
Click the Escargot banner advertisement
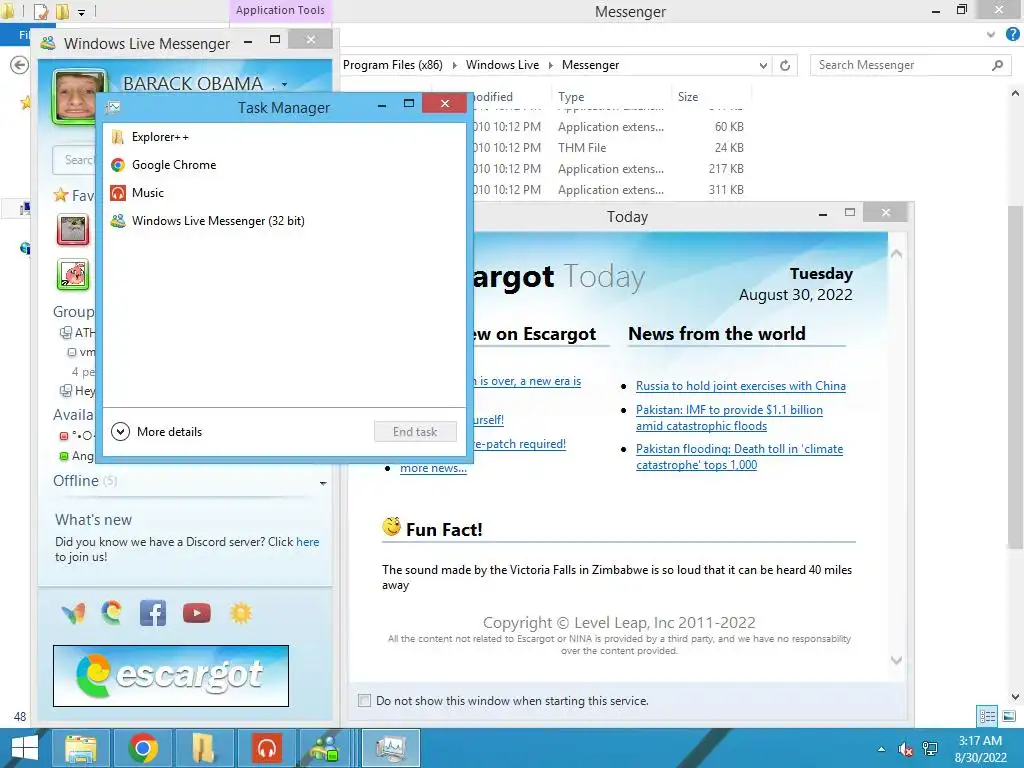[x=170, y=676]
